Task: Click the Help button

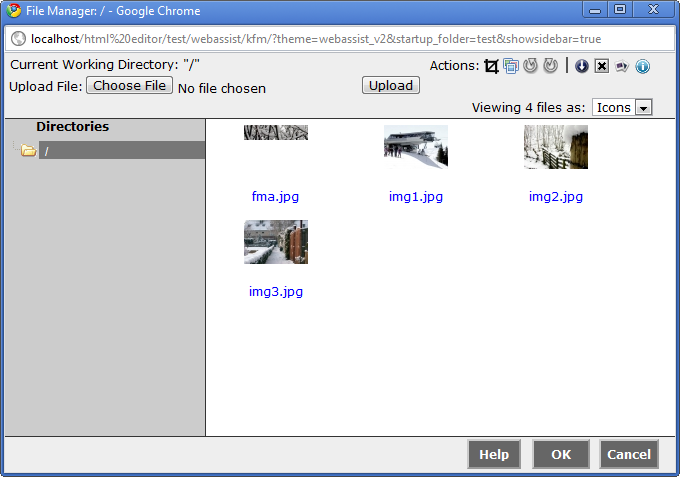Action: 494,454
